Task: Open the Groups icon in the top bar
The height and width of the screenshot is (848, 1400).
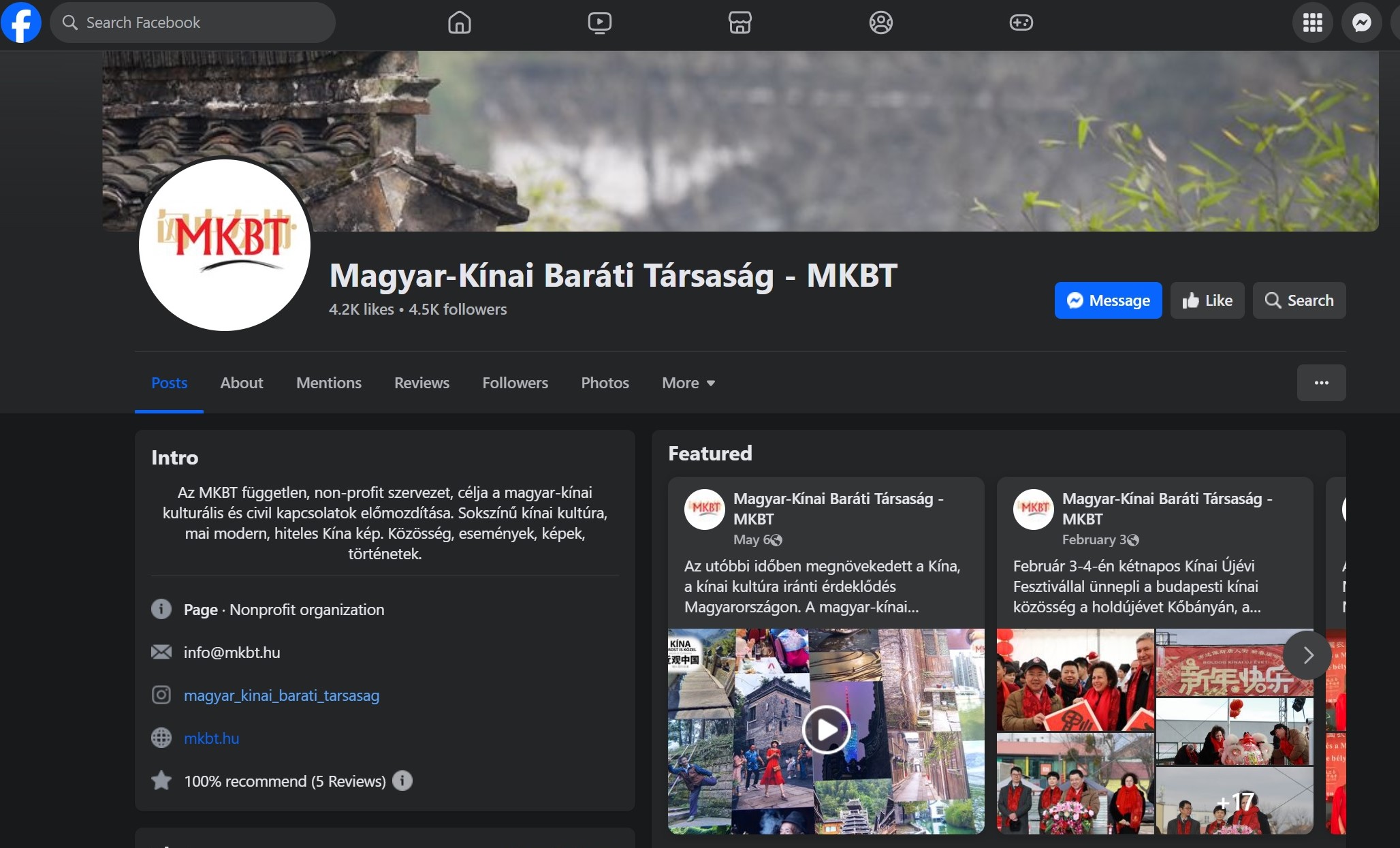Action: pos(880,22)
